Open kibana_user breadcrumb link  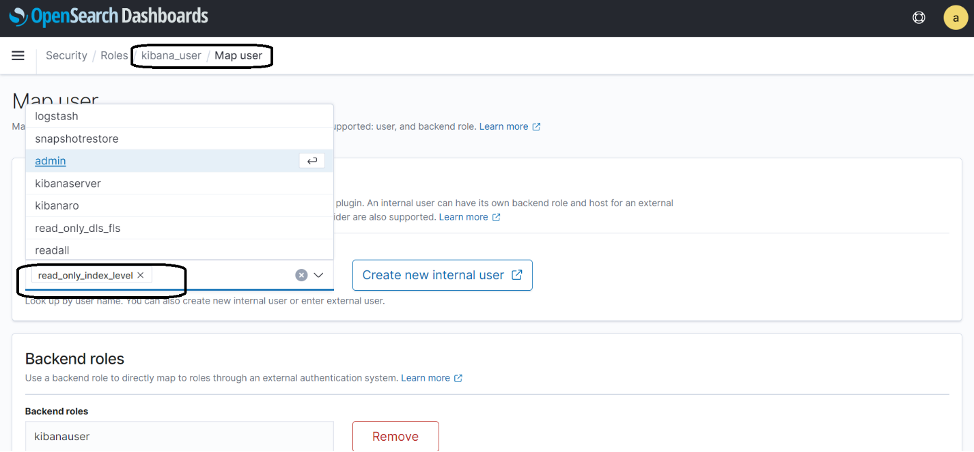[x=171, y=55]
